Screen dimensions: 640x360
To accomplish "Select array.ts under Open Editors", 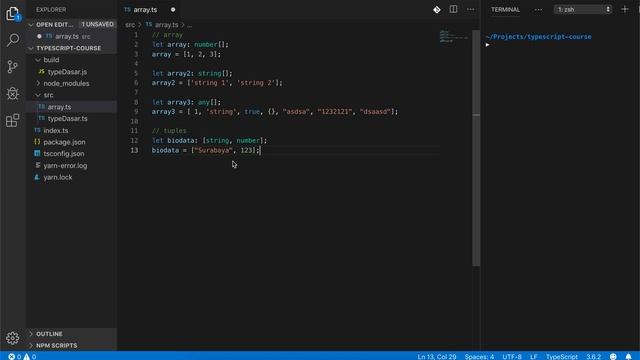I will (71, 36).
